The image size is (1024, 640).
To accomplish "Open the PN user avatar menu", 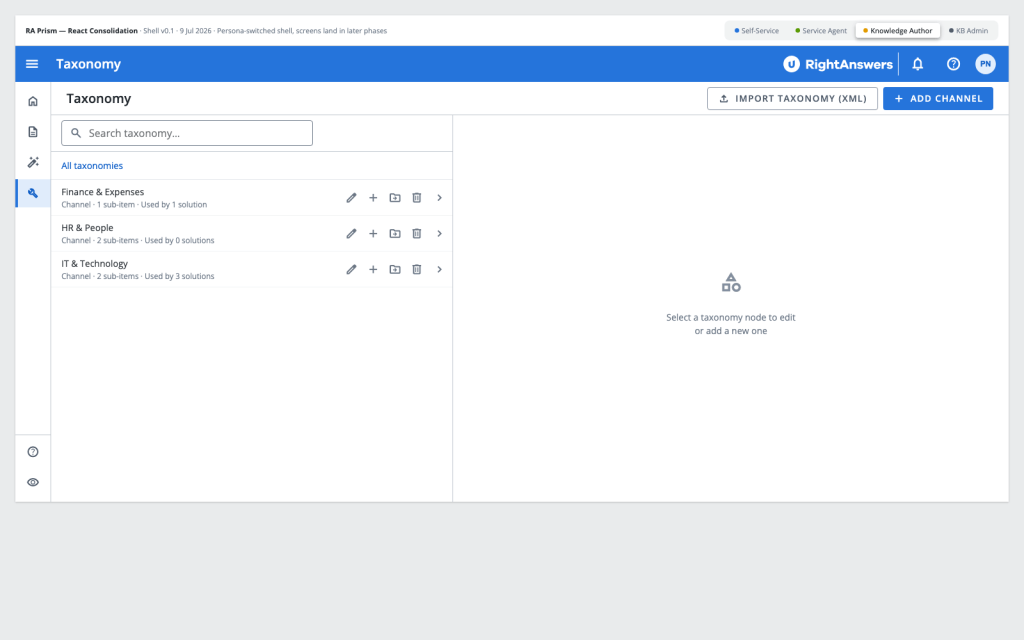I will 985,64.
